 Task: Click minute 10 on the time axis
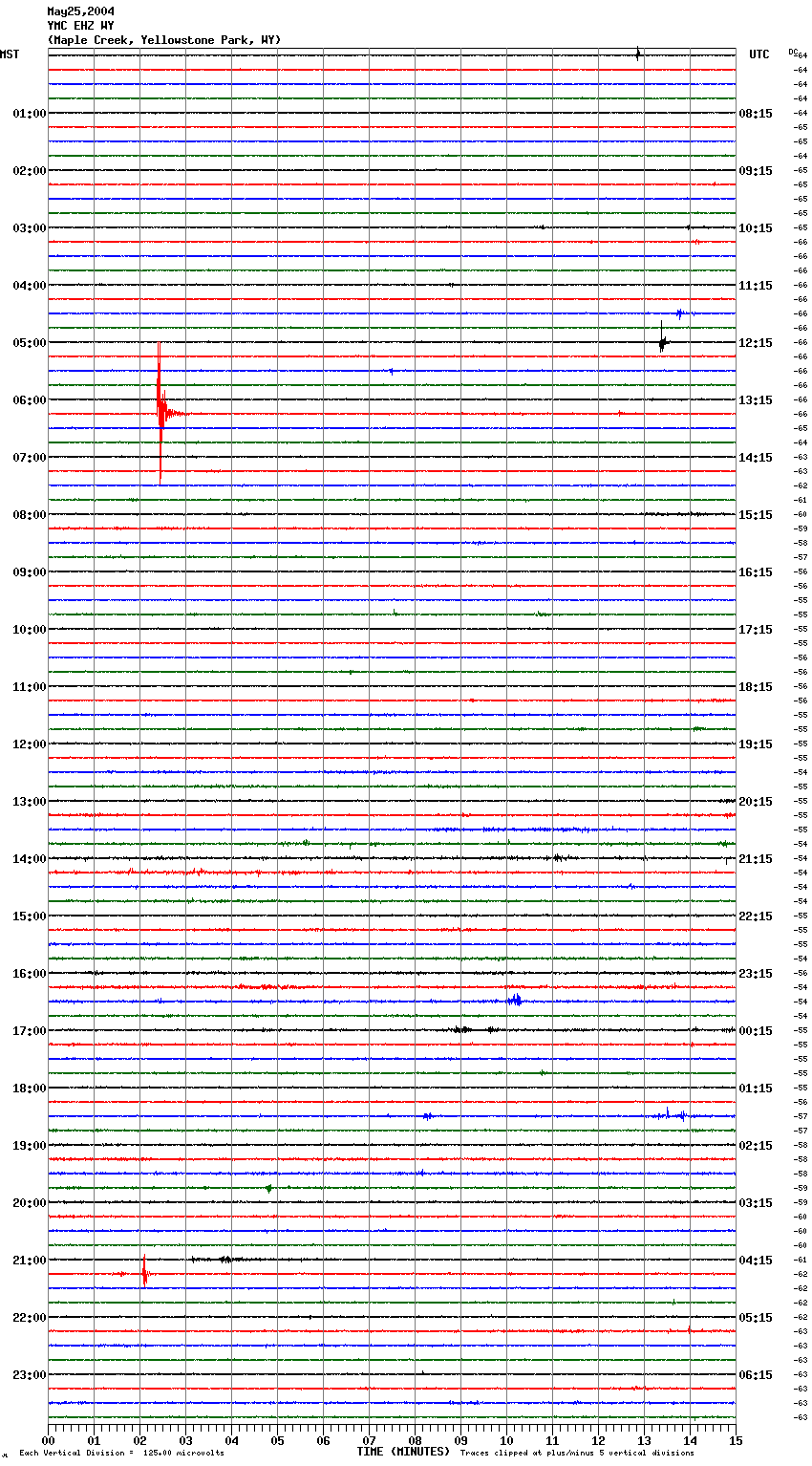coord(506,1440)
